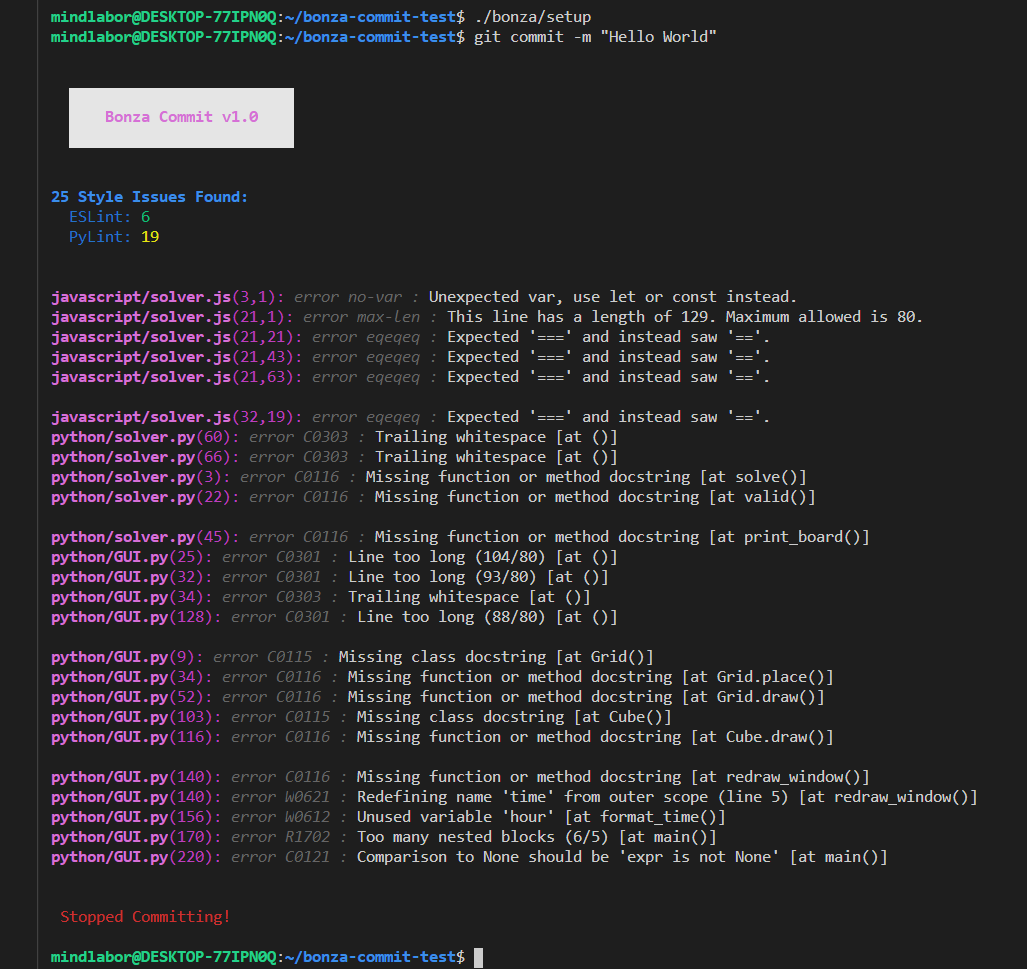This screenshot has height=969, width=1027.
Task: Click python/GUI.py(116) Cube.draw() docstring error
Action: click(x=442, y=736)
